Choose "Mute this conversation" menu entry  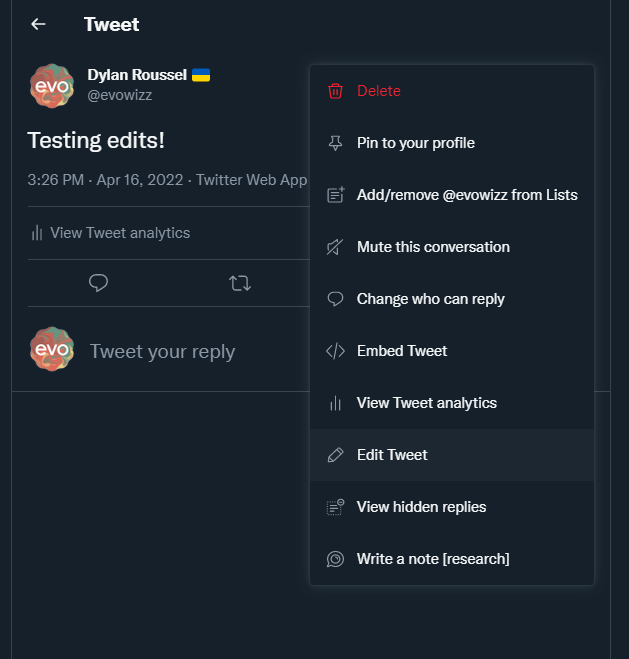point(433,247)
